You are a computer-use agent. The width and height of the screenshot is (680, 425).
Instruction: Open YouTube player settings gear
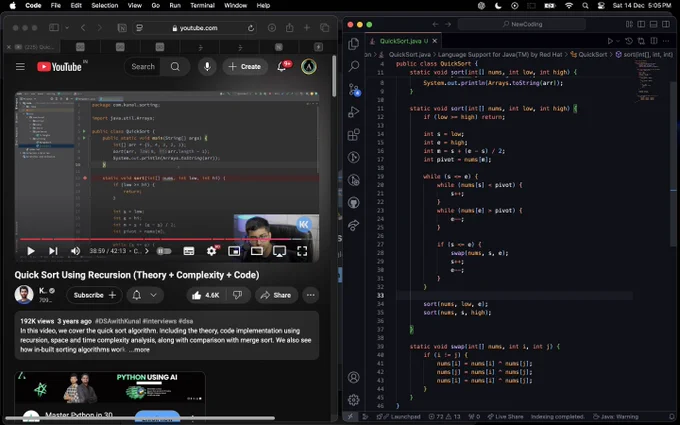click(211, 251)
